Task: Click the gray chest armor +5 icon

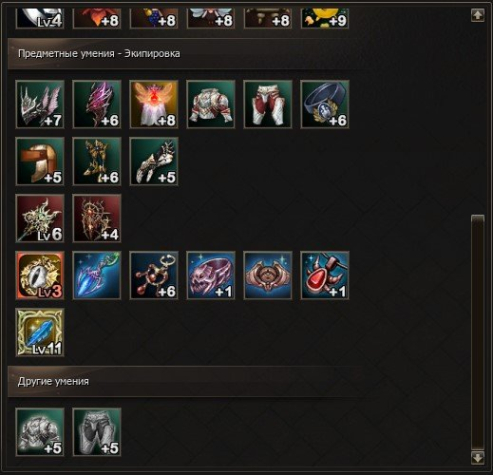Action: pos(40,432)
